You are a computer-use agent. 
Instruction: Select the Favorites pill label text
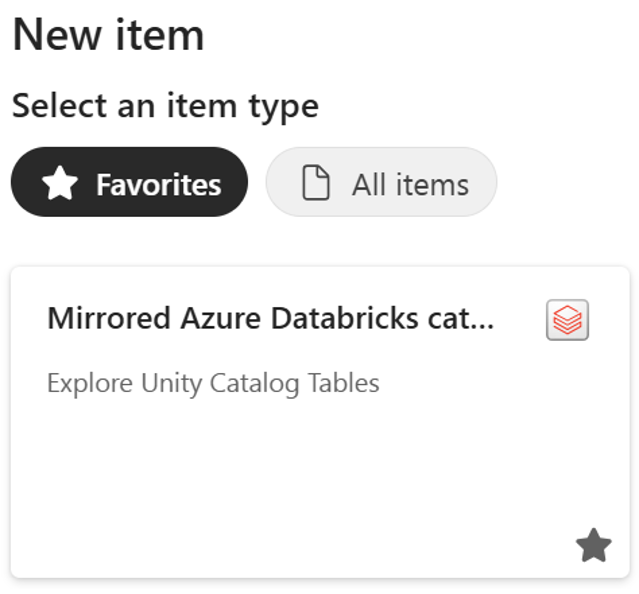tap(158, 184)
